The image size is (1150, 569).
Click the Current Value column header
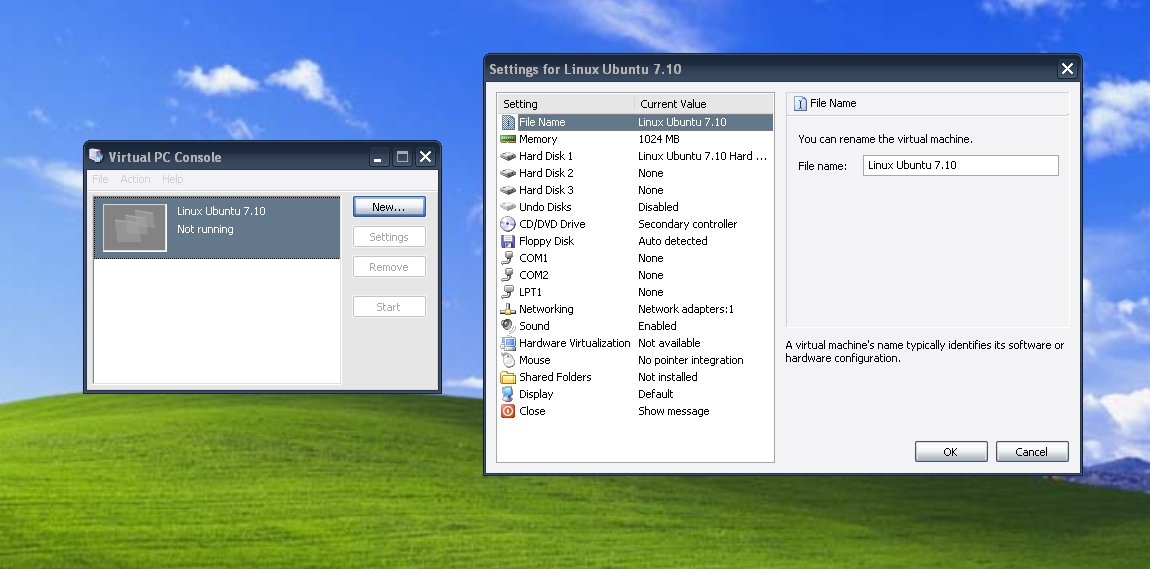(x=704, y=103)
